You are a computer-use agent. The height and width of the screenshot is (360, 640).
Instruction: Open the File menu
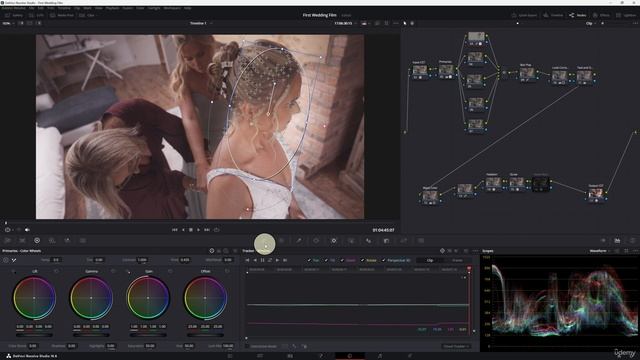(31, 8)
